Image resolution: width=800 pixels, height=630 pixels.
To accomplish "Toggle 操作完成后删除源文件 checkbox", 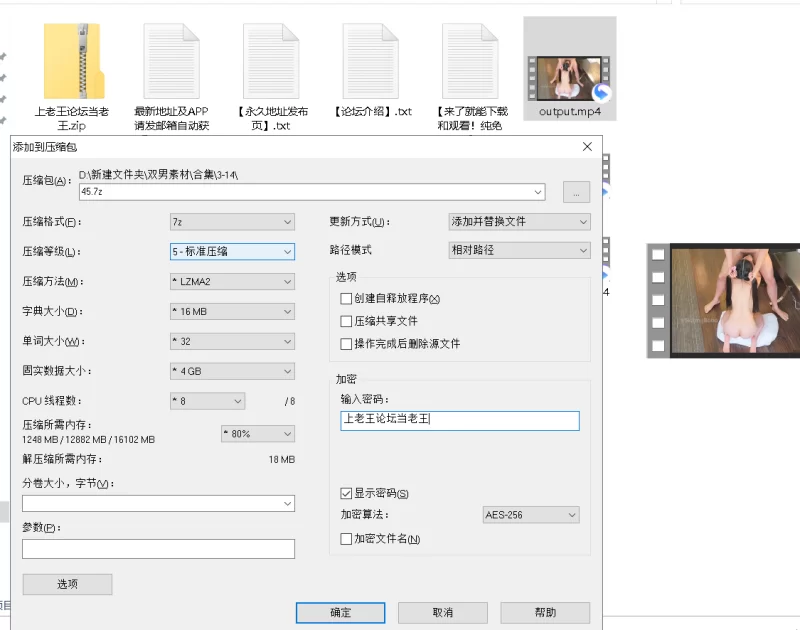I will pyautogui.click(x=346, y=344).
